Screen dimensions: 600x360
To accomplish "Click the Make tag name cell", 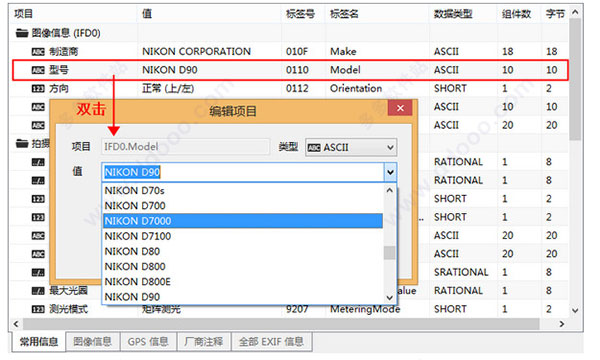I will (x=343, y=52).
